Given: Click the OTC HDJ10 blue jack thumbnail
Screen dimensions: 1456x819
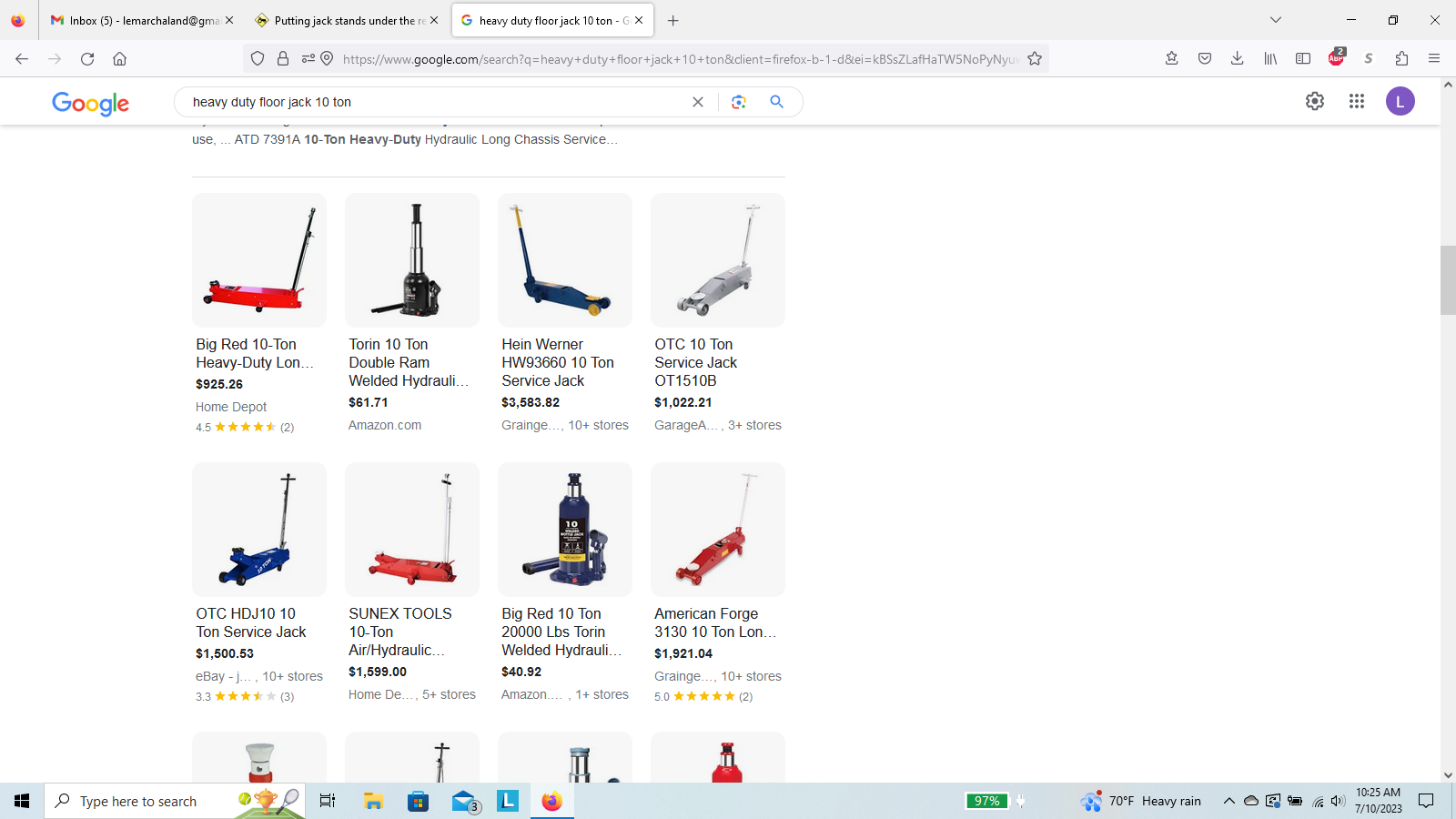Looking at the screenshot, I should pyautogui.click(x=259, y=530).
